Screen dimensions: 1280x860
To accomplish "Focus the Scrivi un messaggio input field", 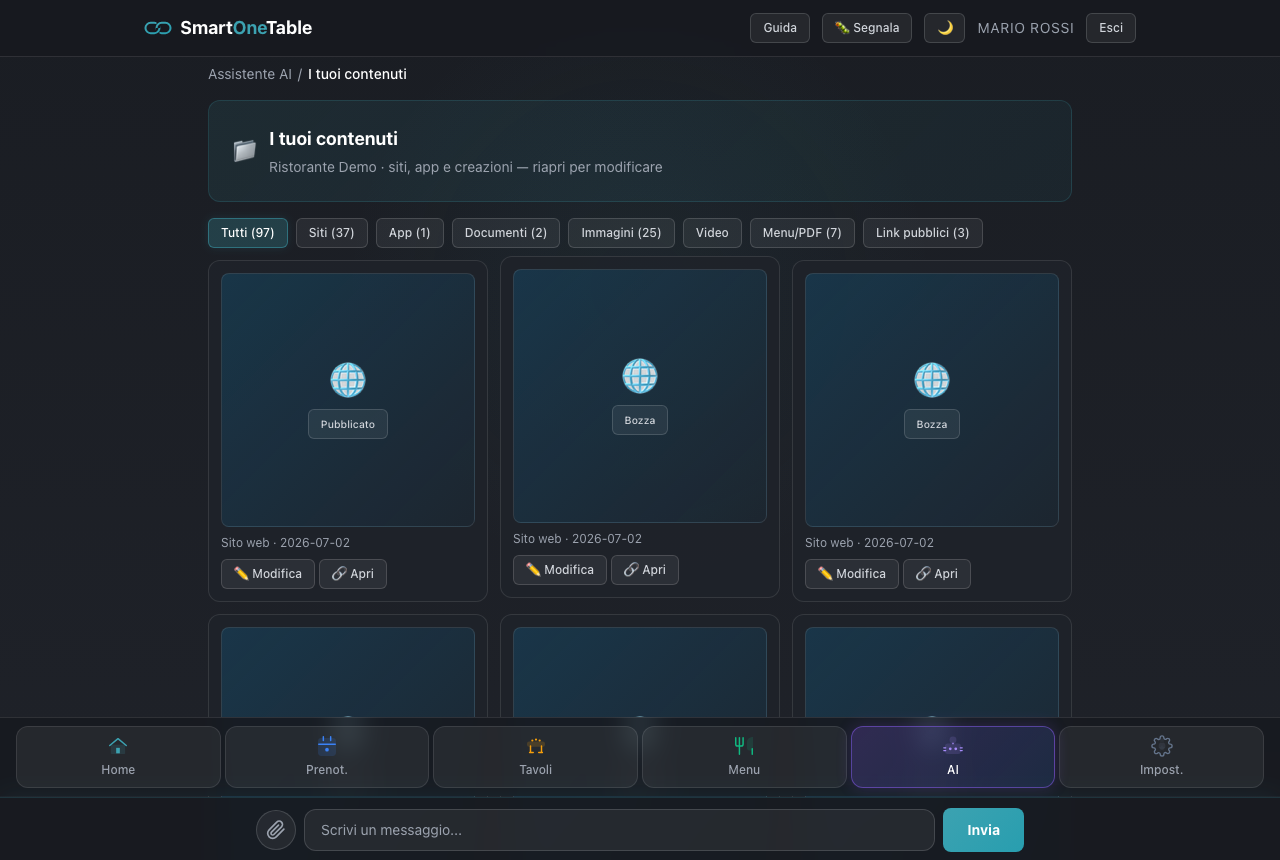I will coord(619,830).
